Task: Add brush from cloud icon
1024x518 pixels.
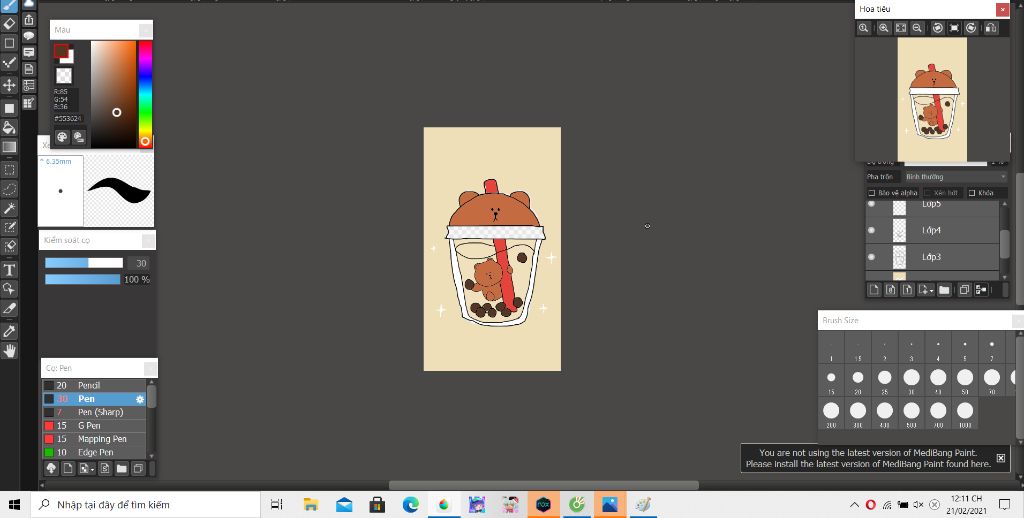Action: click(x=52, y=468)
